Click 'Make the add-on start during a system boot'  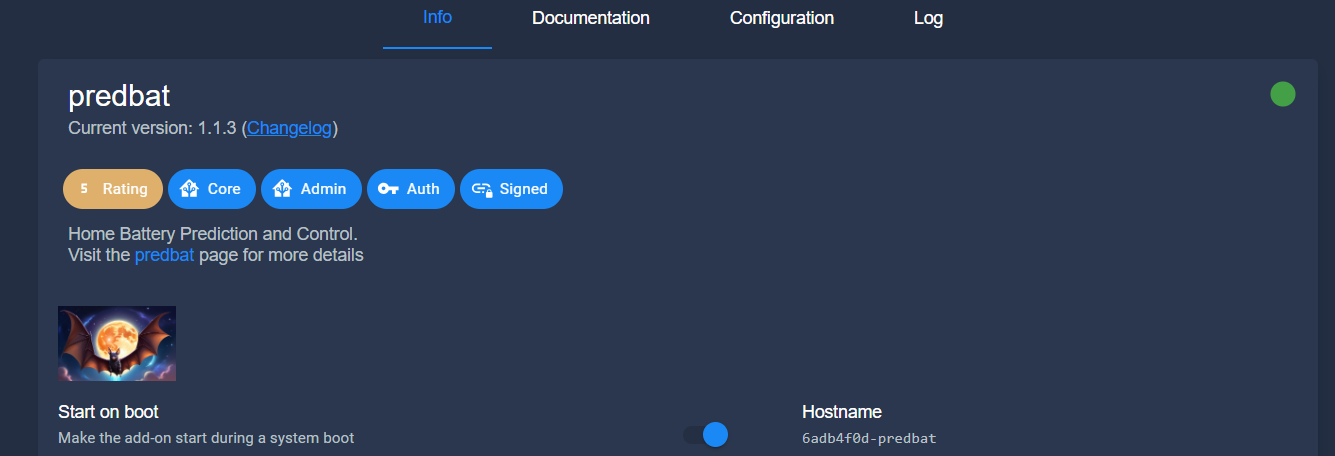click(x=206, y=438)
